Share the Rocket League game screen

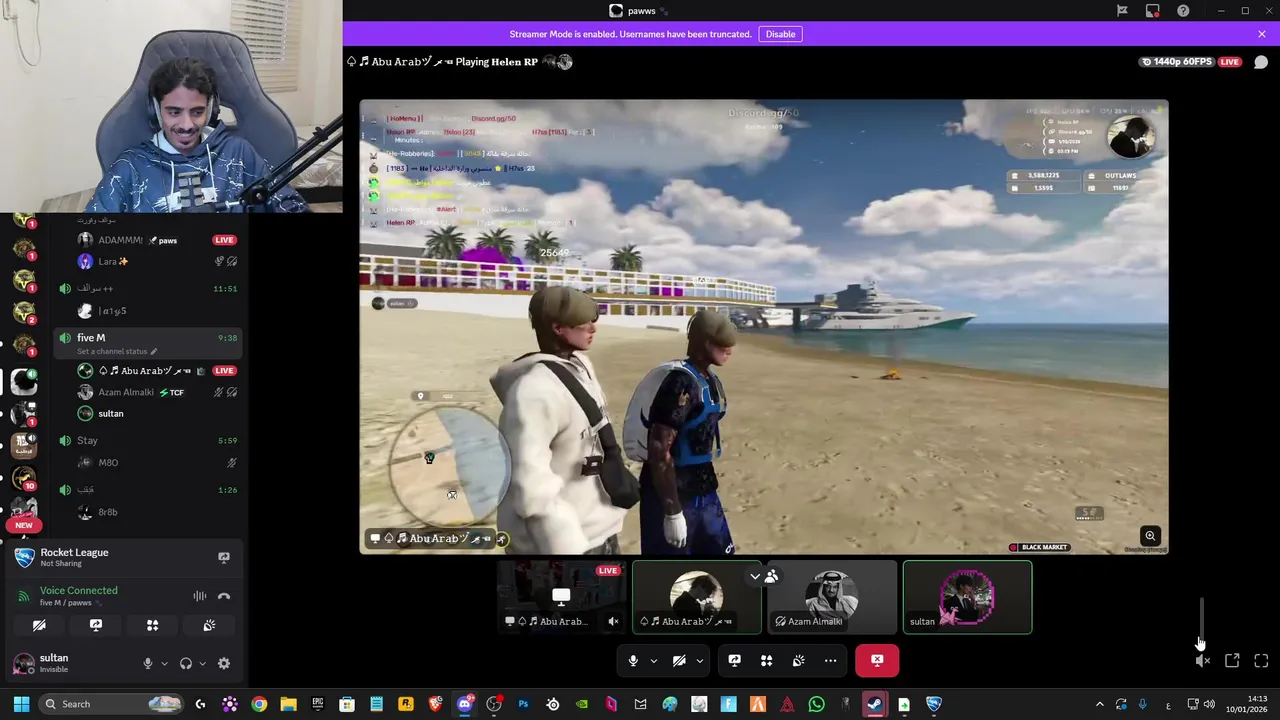point(224,557)
